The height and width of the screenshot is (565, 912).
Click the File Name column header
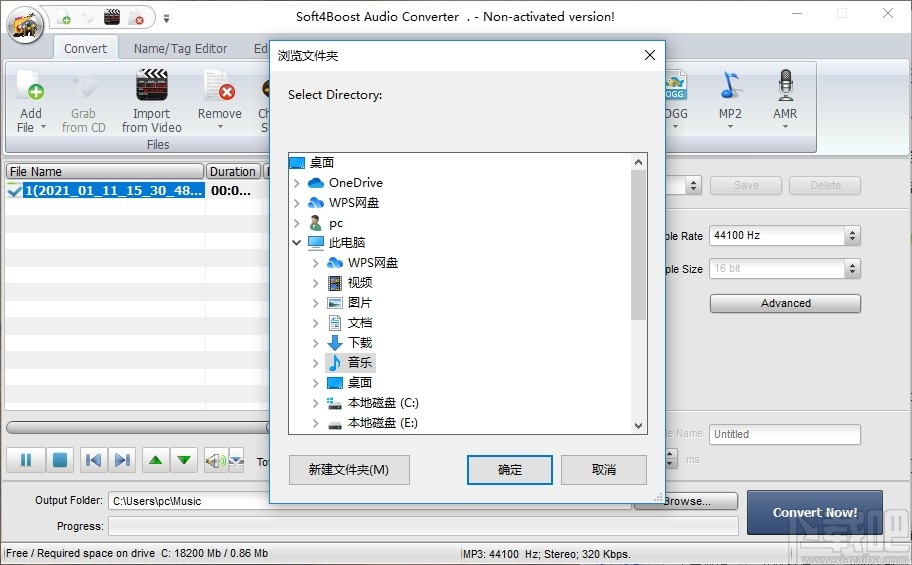click(x=105, y=171)
